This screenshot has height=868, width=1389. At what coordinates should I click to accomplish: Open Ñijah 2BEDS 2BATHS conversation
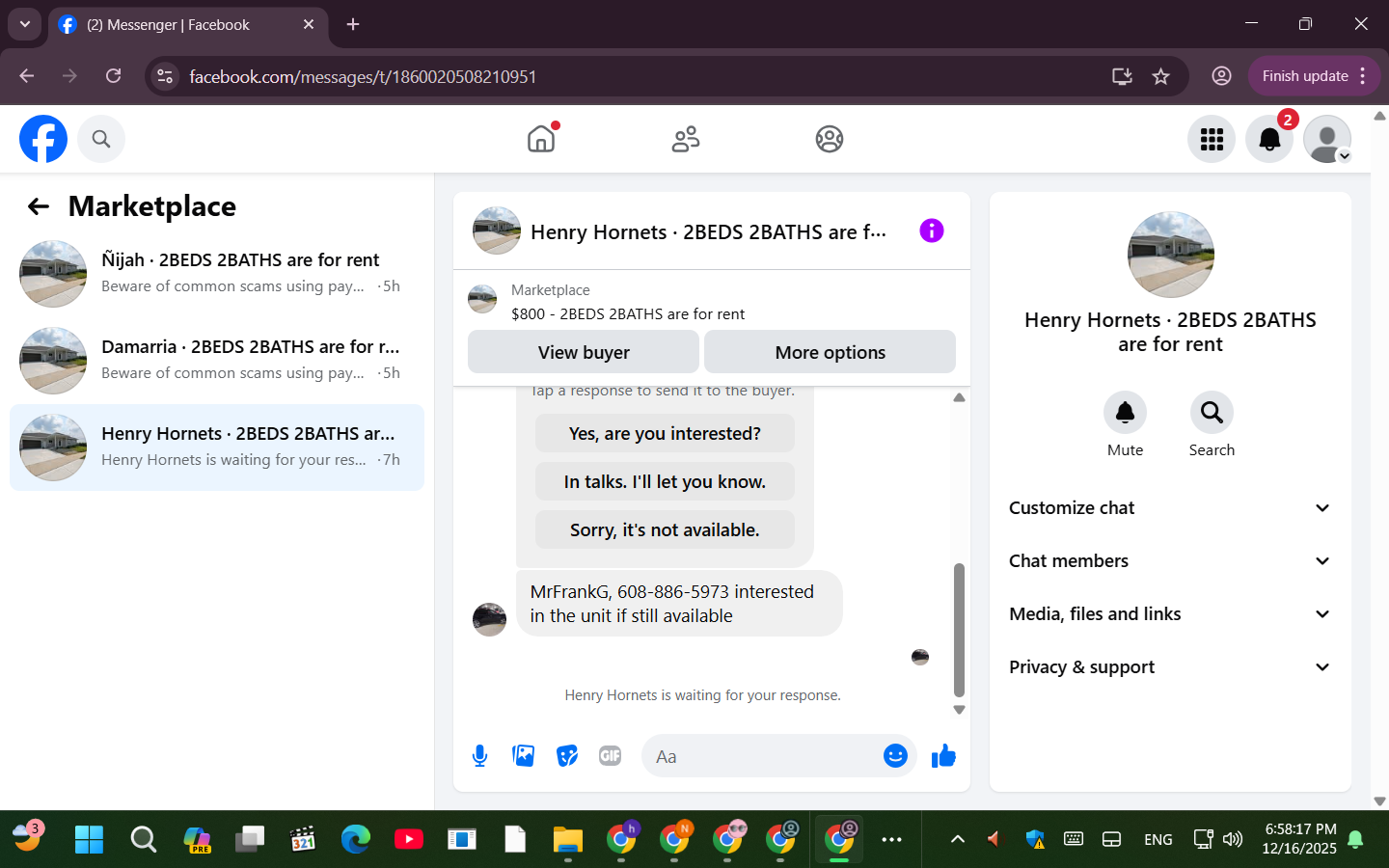click(217, 274)
